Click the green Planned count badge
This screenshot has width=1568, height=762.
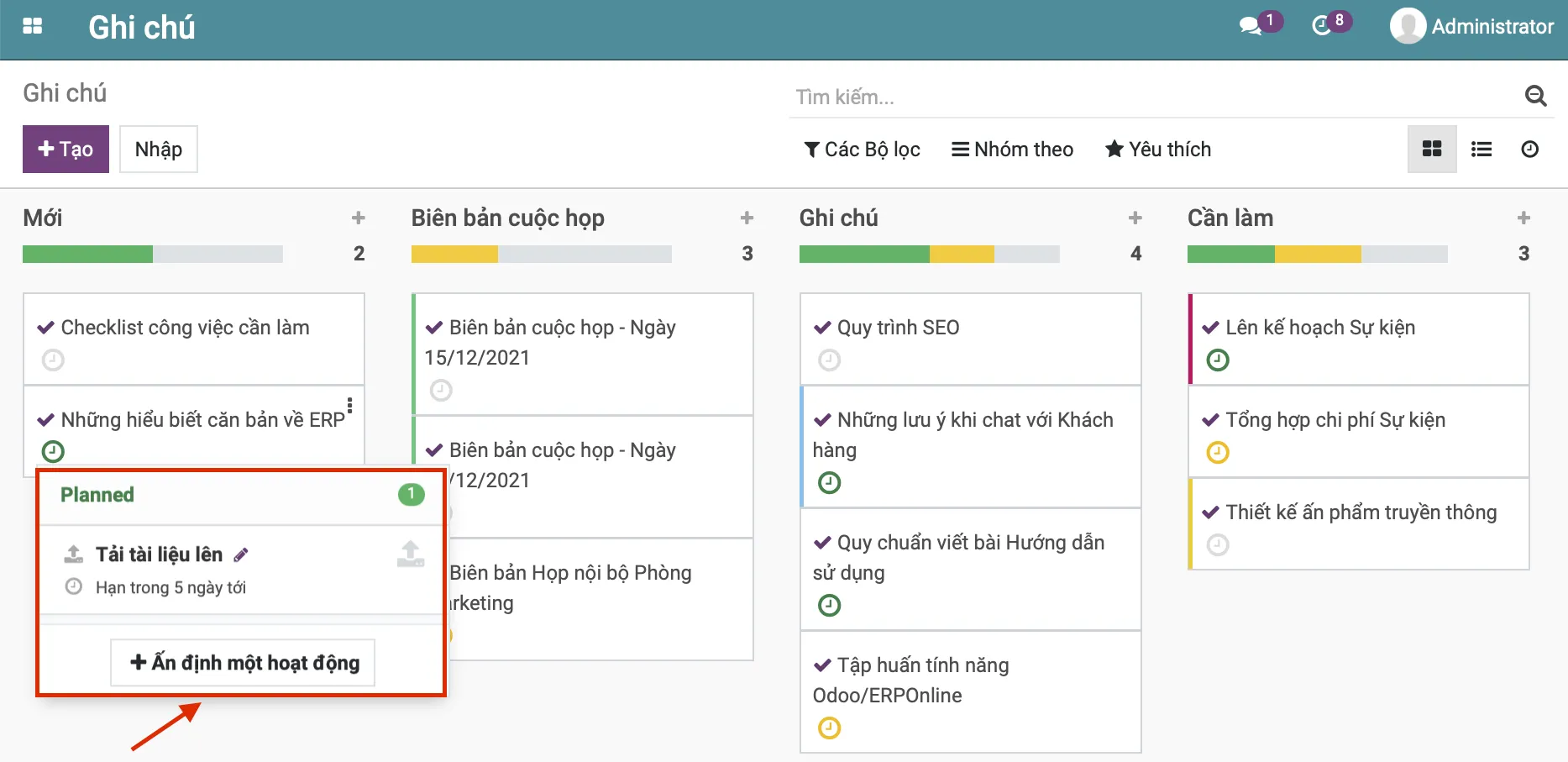pos(411,494)
